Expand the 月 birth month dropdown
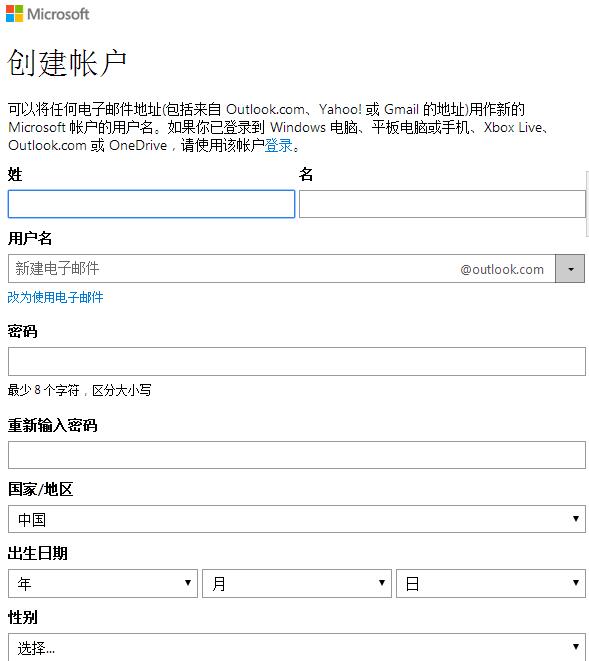589x661 pixels. tap(297, 583)
